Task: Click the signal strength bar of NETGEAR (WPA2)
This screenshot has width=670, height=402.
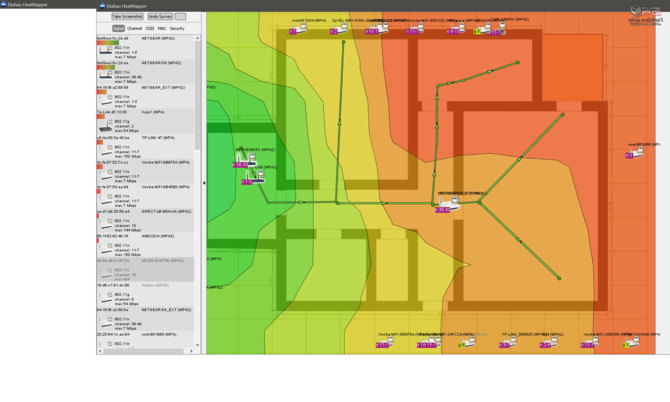Action: point(108,43)
